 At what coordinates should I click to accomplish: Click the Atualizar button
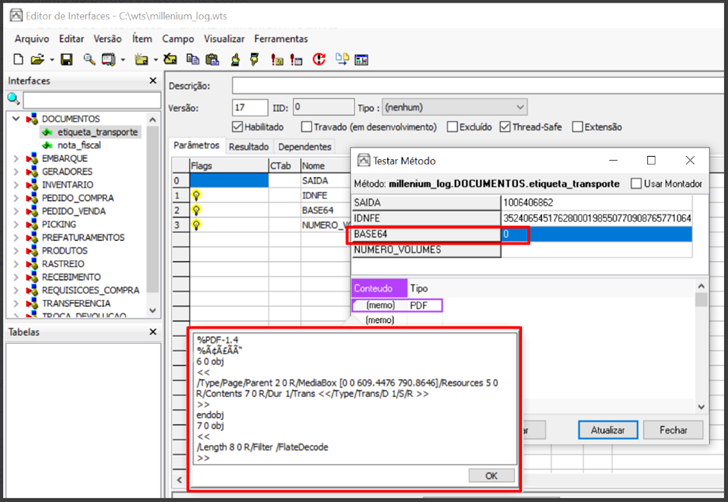pos(608,430)
